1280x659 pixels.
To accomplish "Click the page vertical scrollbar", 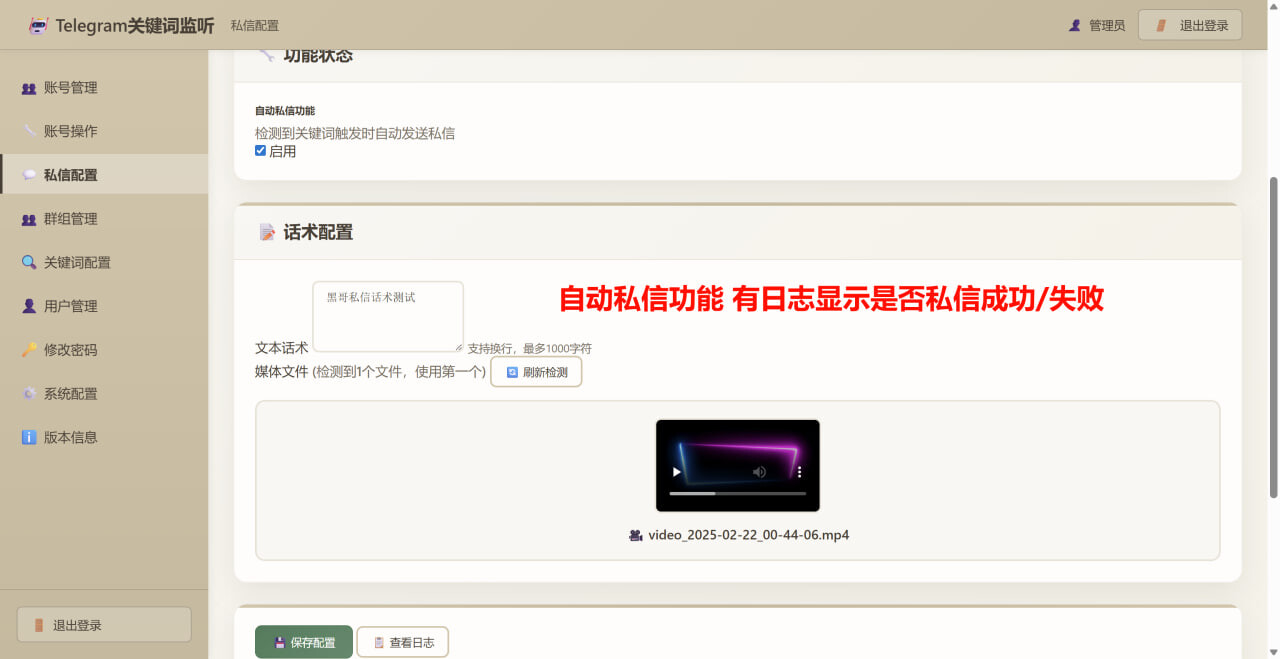I will (x=1273, y=336).
